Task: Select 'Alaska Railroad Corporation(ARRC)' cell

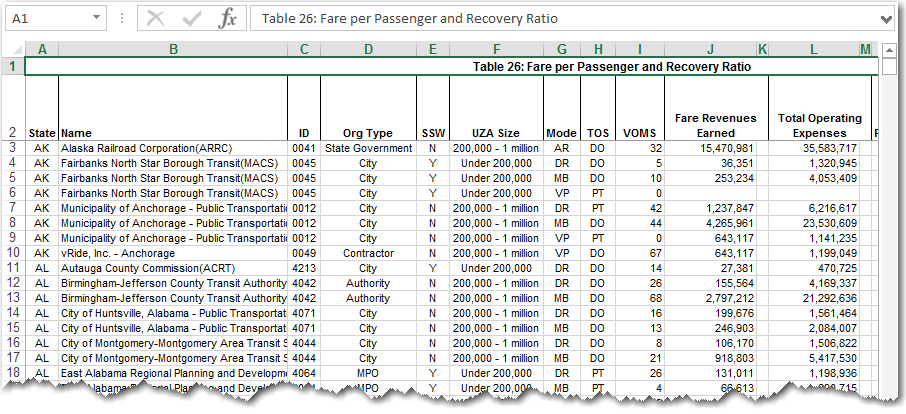Action: [x=173, y=148]
